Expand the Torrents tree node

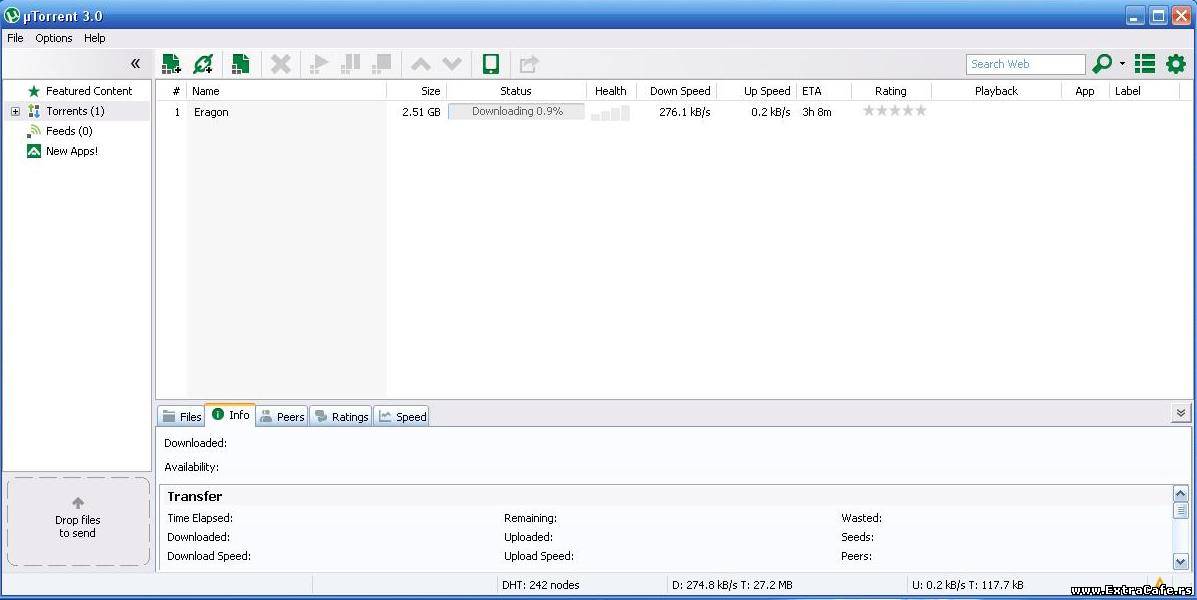[15, 111]
